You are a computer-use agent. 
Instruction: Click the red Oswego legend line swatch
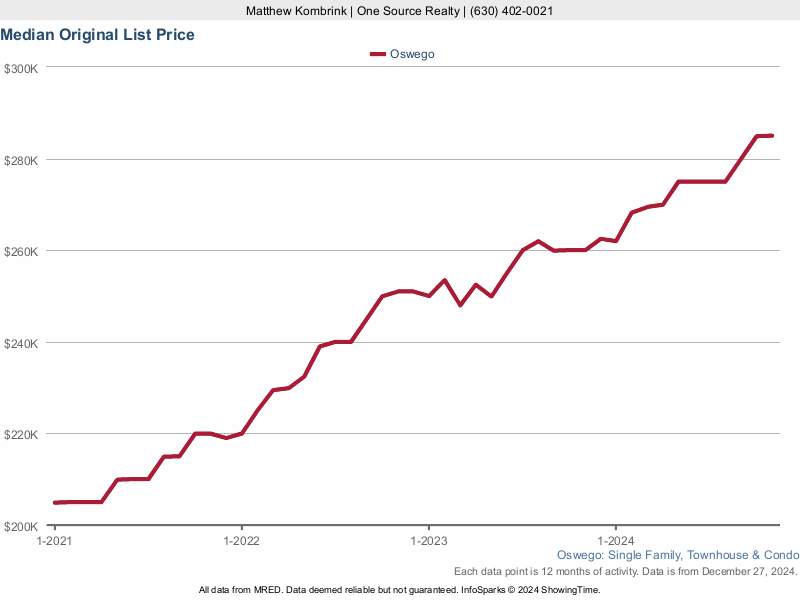coord(377,54)
